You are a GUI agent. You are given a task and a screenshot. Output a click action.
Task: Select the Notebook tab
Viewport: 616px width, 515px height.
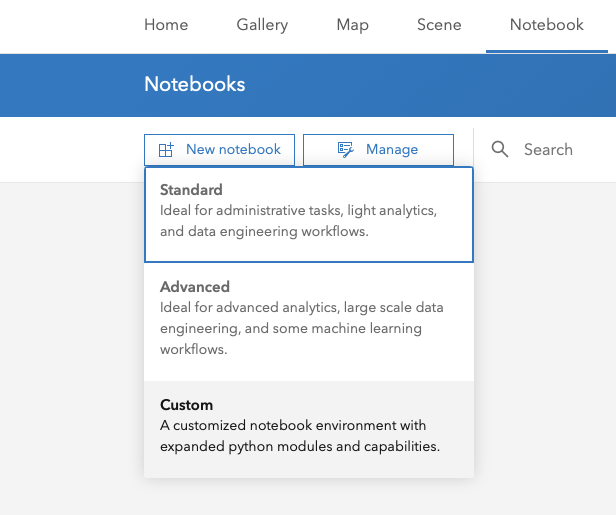[x=546, y=25]
